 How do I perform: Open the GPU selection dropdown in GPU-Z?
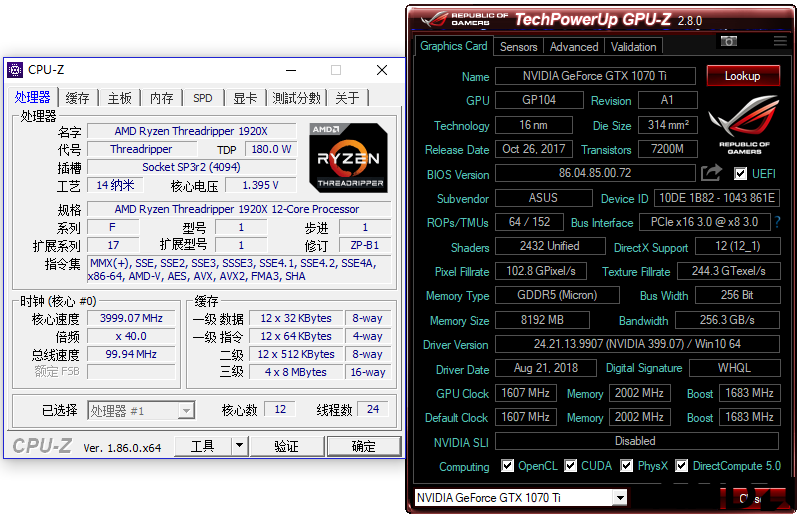pyautogui.click(x=620, y=498)
